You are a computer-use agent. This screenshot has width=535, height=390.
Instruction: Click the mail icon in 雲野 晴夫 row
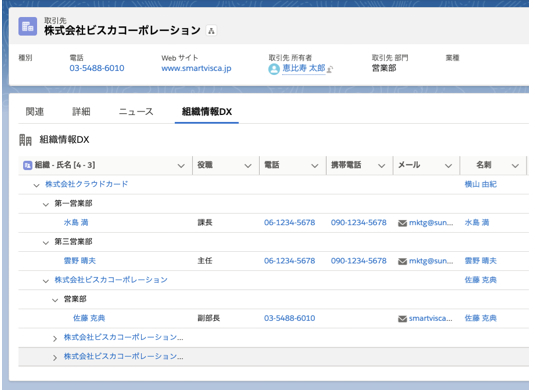coord(402,261)
